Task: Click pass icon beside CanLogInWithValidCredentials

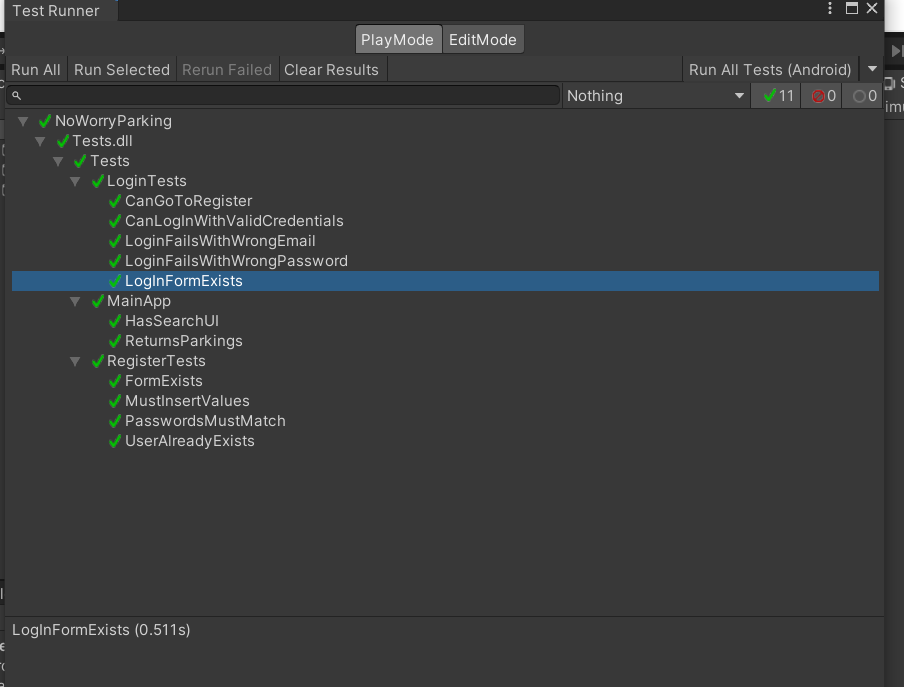Action: point(115,221)
